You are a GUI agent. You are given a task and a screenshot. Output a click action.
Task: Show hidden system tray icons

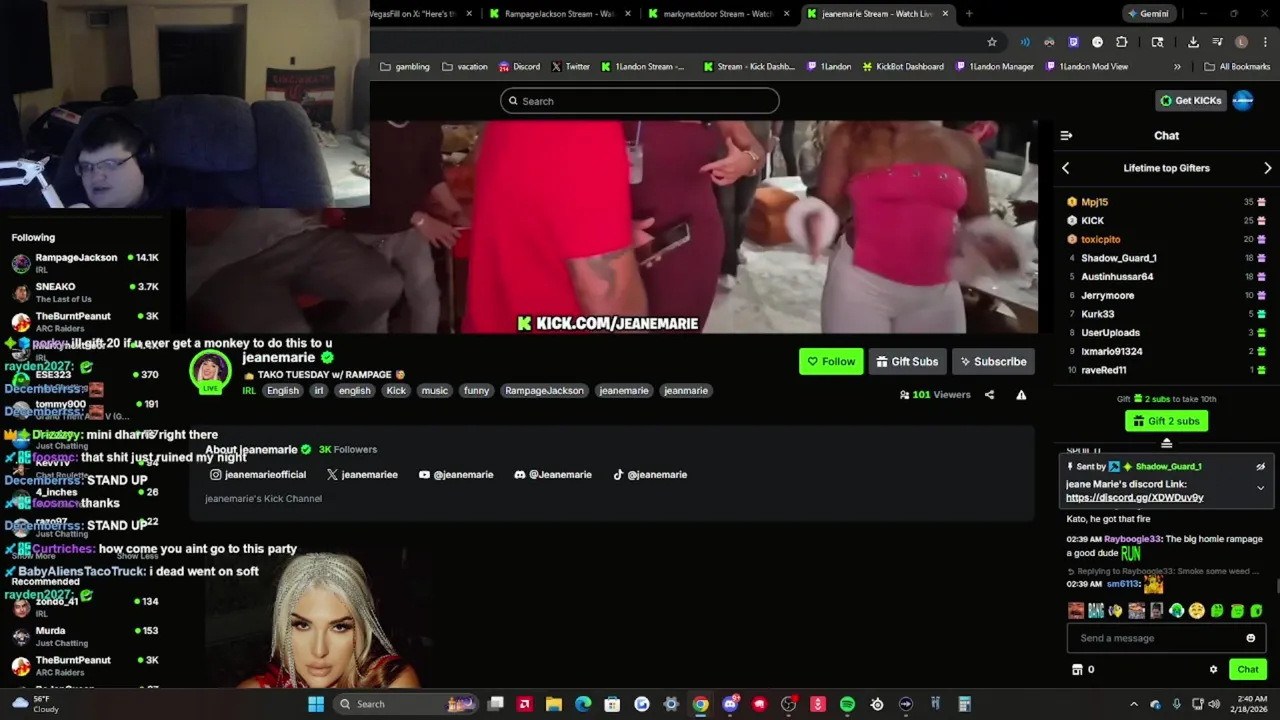1133,704
